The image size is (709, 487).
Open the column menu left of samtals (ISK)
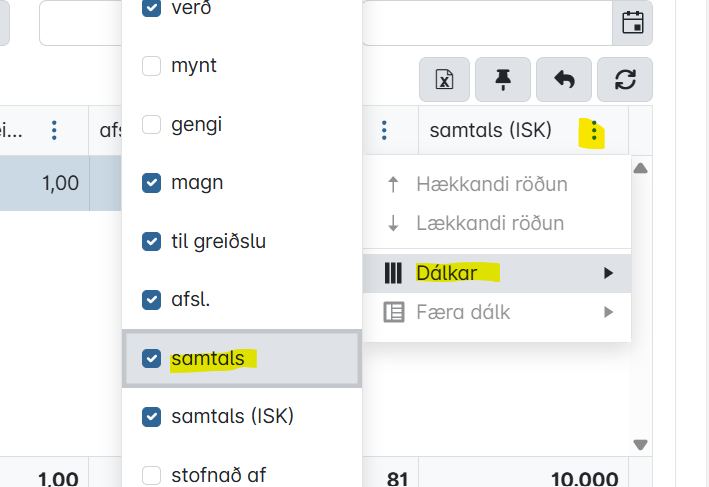point(384,131)
